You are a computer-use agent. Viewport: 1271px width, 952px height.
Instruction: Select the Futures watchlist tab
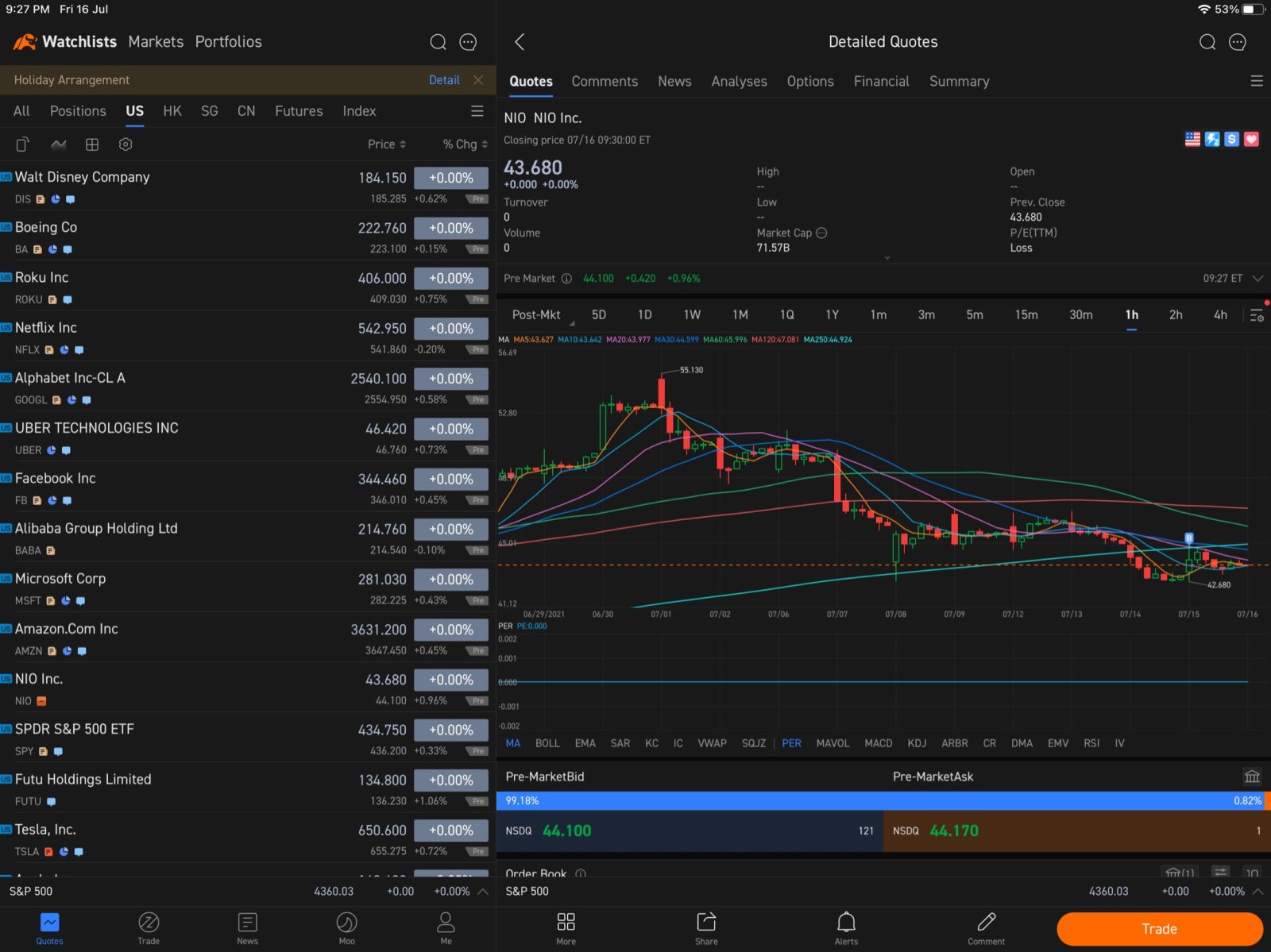[299, 111]
